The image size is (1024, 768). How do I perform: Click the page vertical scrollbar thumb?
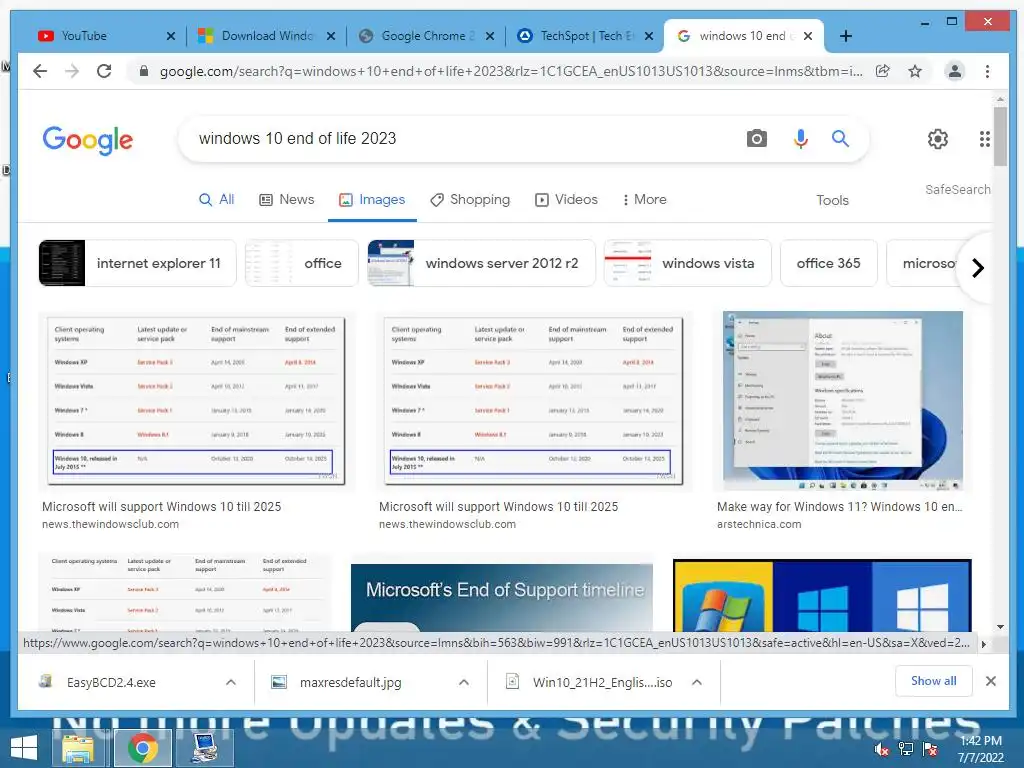pyautogui.click(x=1000, y=136)
